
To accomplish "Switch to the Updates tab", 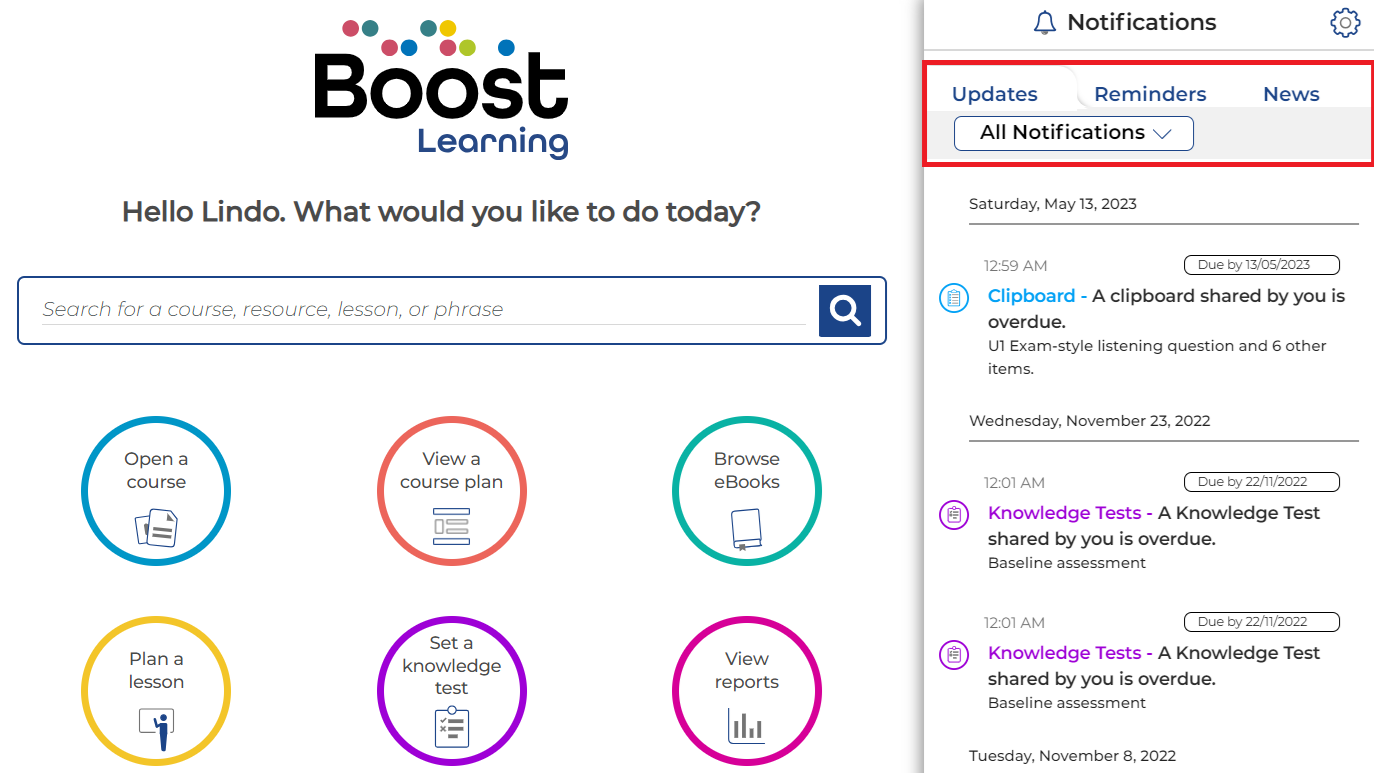I will pos(994,94).
